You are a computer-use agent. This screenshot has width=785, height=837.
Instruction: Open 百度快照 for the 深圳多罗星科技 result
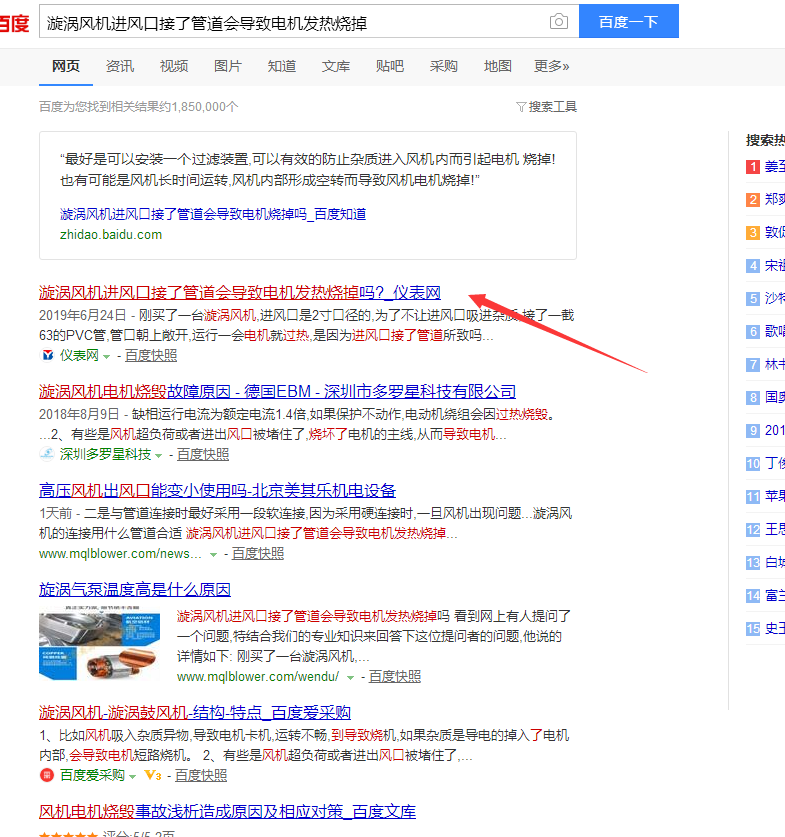coord(203,454)
